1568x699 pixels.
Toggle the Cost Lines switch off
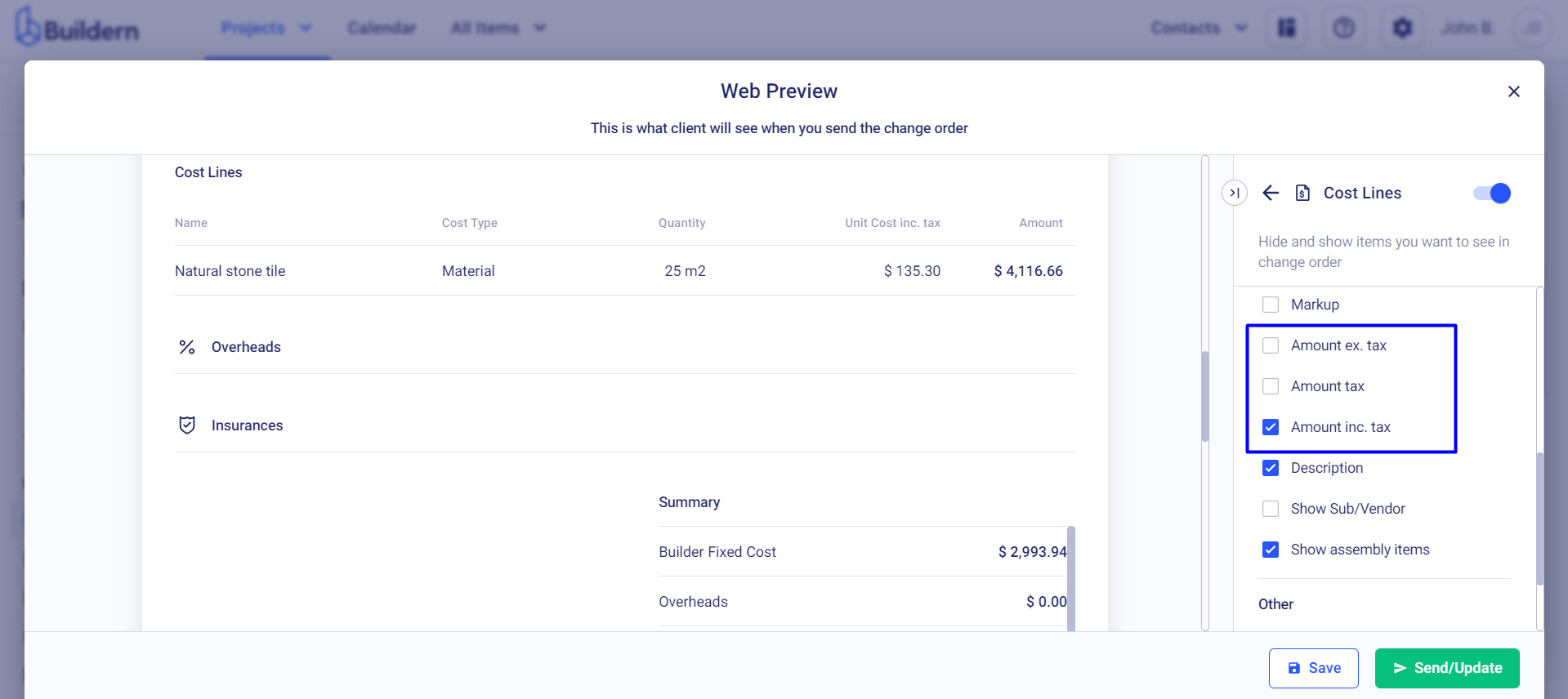click(1492, 193)
